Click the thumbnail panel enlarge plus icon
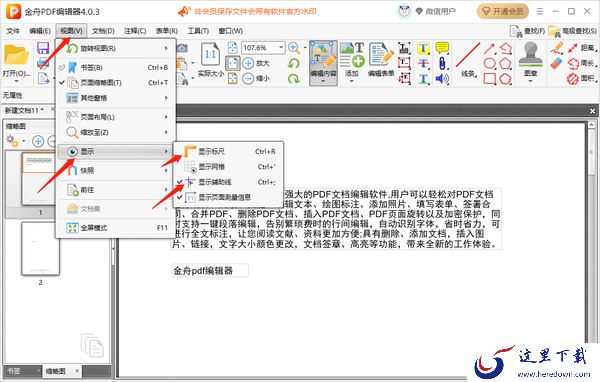The width and height of the screenshot is (600, 382). point(38,141)
